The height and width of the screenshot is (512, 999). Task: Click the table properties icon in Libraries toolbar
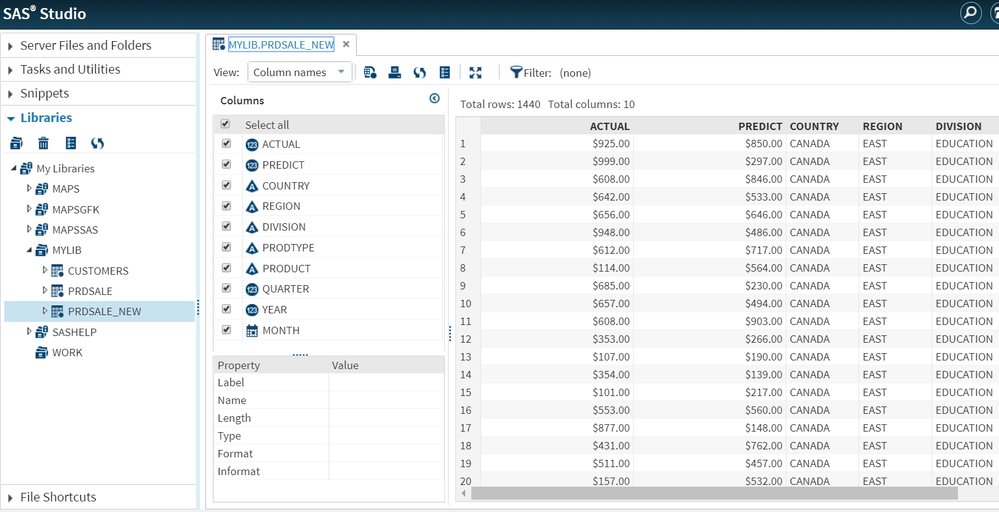point(70,144)
